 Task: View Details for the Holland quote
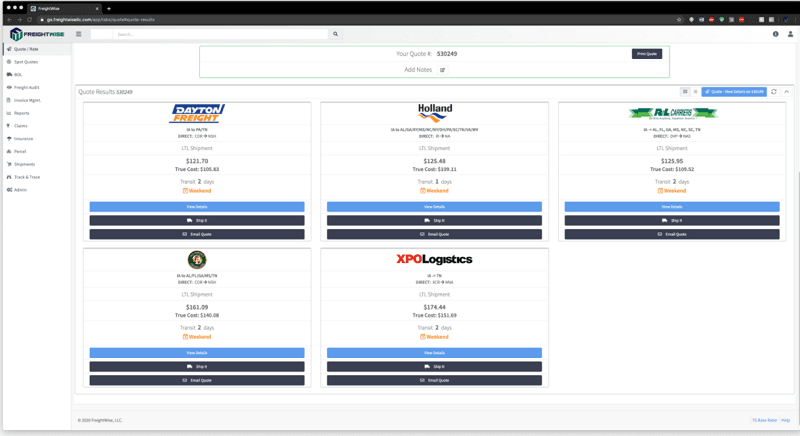pyautogui.click(x=435, y=207)
